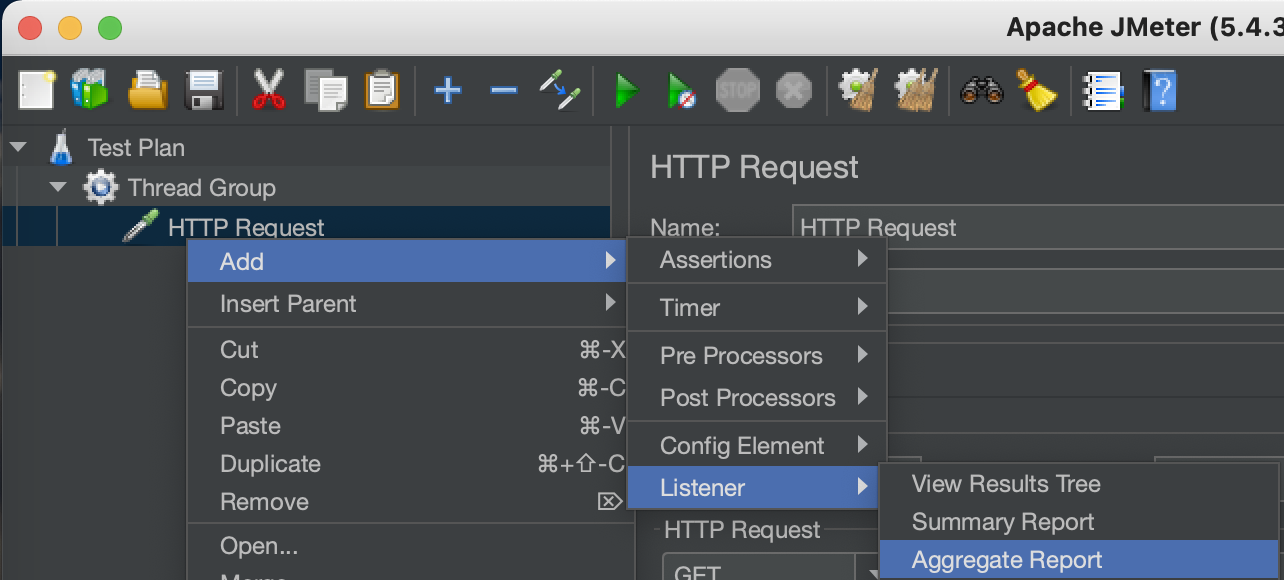Collapse the Thread Group tree node
1284x580 pixels.
pos(58,187)
